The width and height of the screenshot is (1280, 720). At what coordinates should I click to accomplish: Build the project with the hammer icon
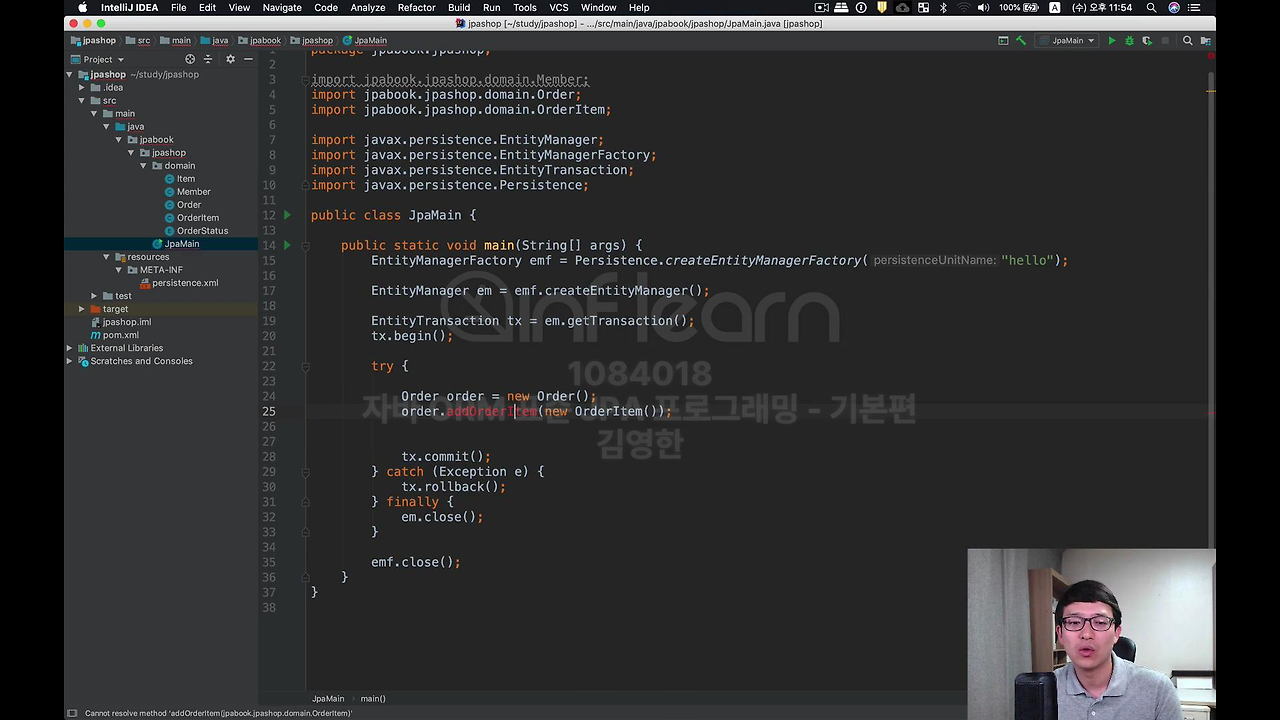pyautogui.click(x=1021, y=41)
